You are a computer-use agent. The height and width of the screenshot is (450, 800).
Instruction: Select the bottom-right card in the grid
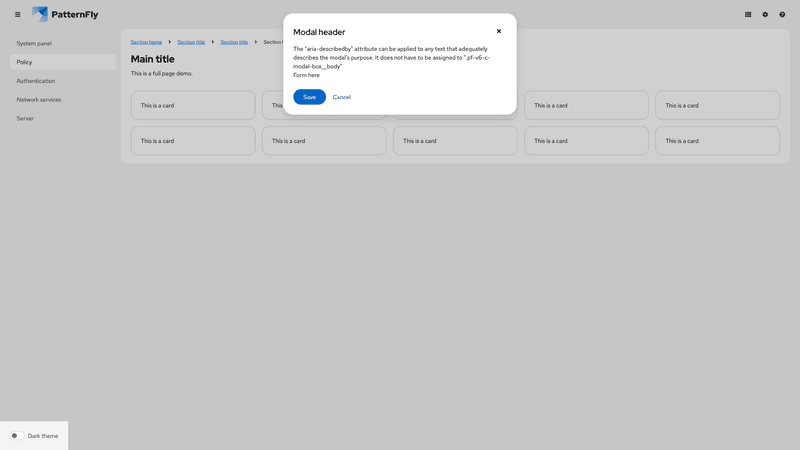(717, 141)
